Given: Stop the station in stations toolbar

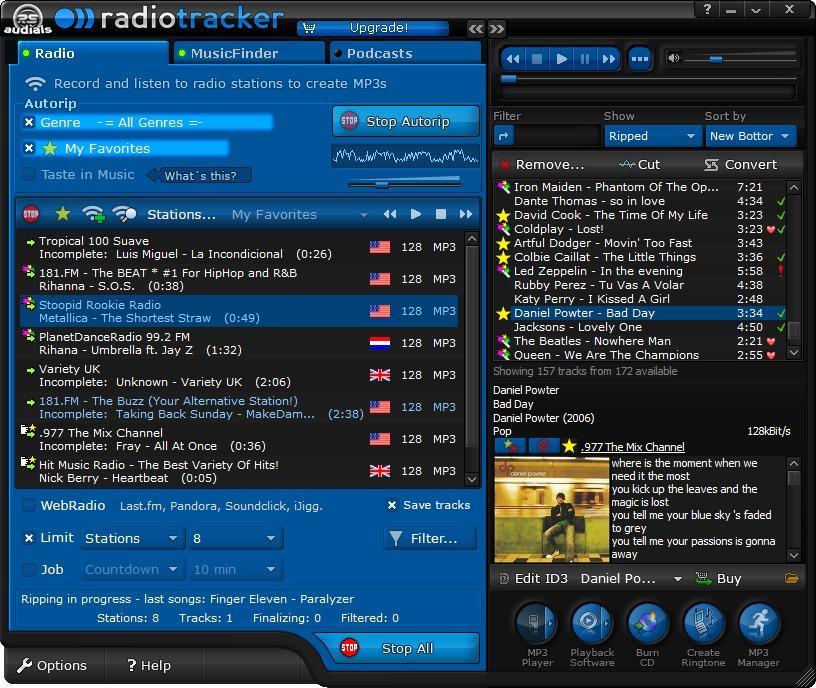Looking at the screenshot, I should tap(440, 214).
